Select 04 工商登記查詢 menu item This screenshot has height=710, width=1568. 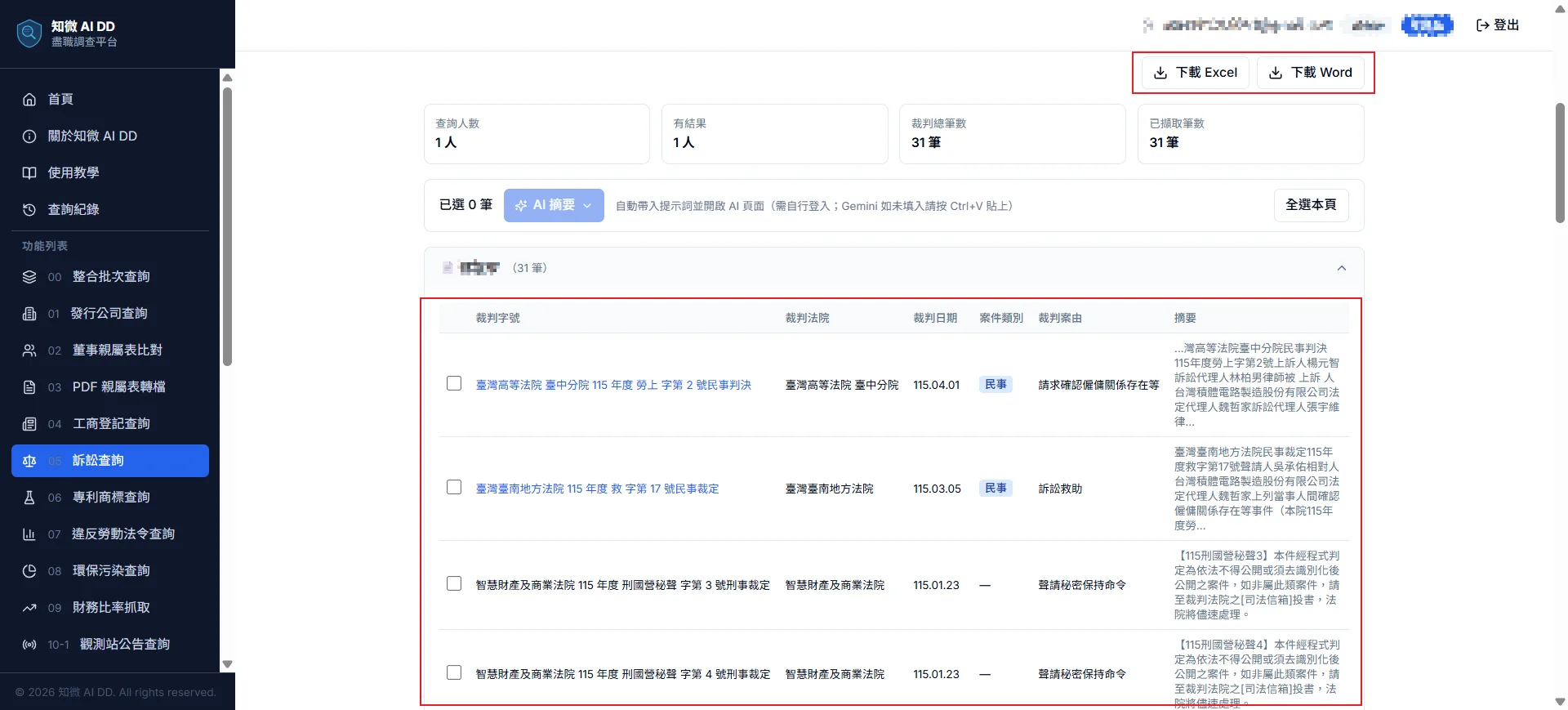tap(110, 424)
